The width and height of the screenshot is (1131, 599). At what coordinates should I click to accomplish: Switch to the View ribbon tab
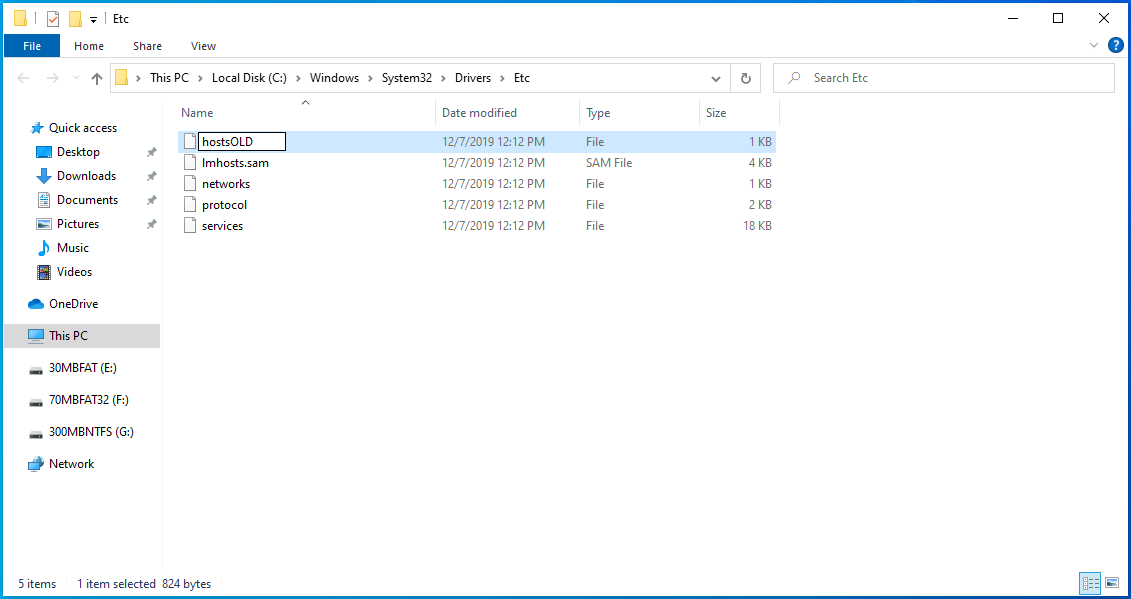click(x=203, y=45)
